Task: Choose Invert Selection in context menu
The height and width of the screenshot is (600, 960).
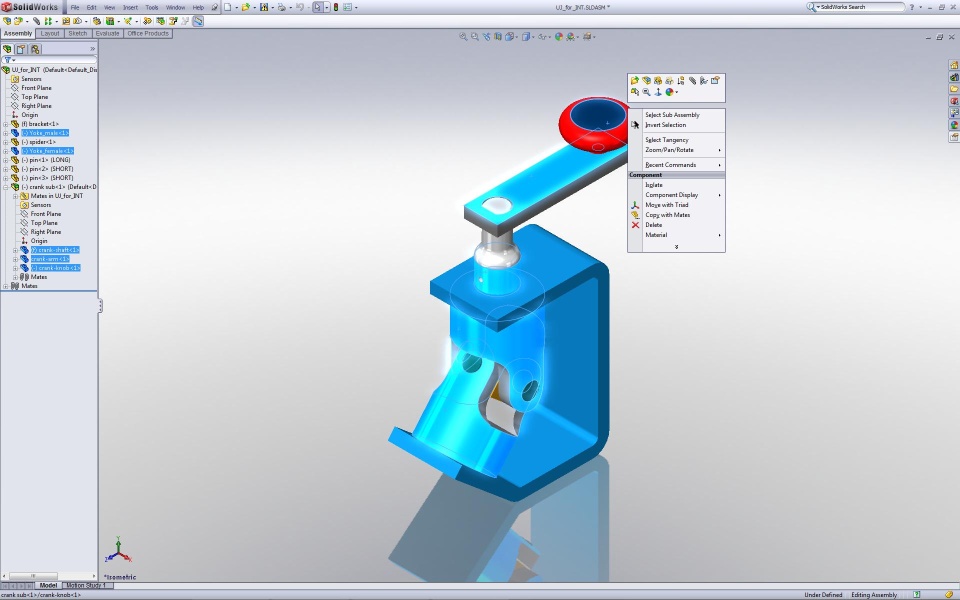Action: point(677,125)
